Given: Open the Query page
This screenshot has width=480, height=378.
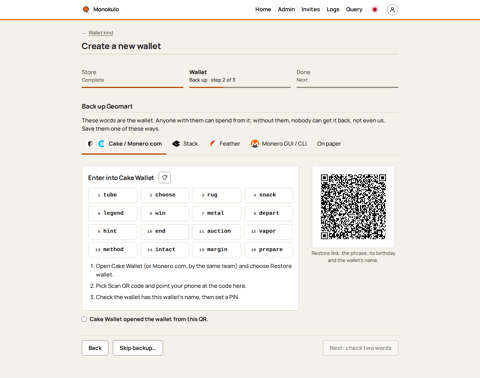Looking at the screenshot, I should click(354, 9).
